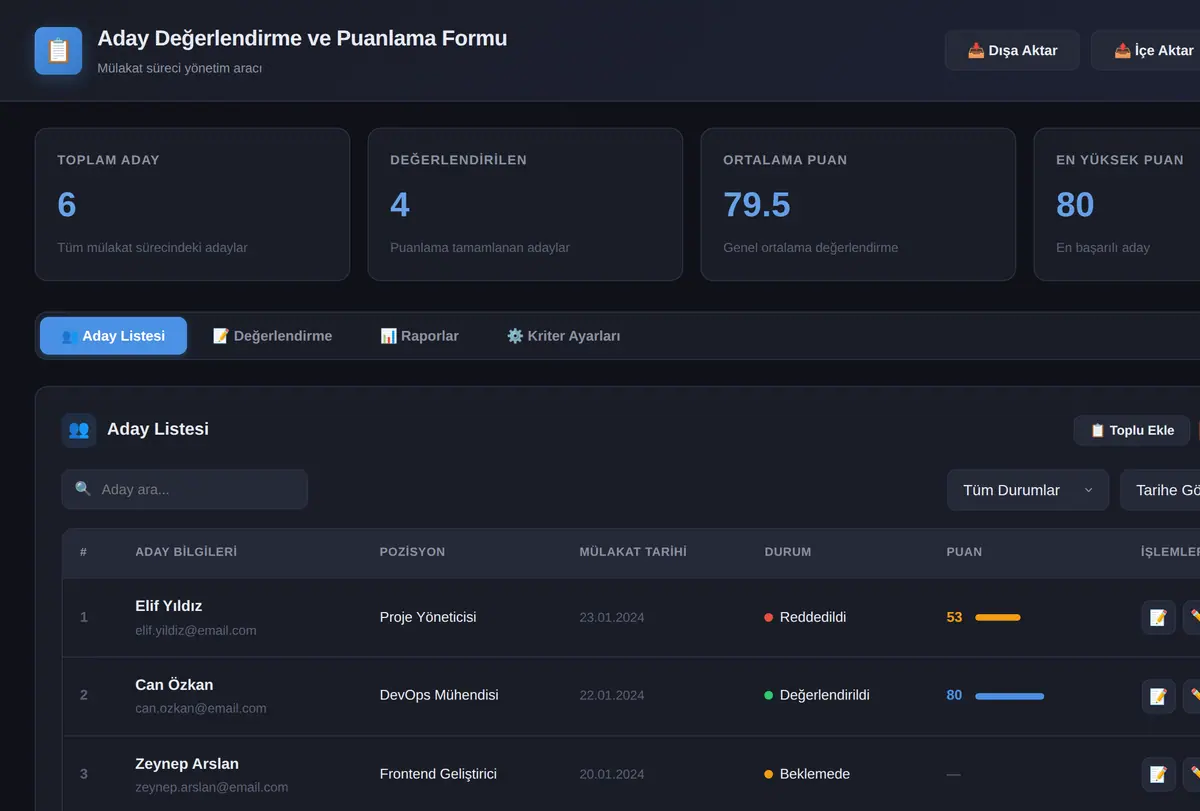The image size is (1200, 811).
Task: Click the Pozisyon column header
Action: (x=412, y=552)
